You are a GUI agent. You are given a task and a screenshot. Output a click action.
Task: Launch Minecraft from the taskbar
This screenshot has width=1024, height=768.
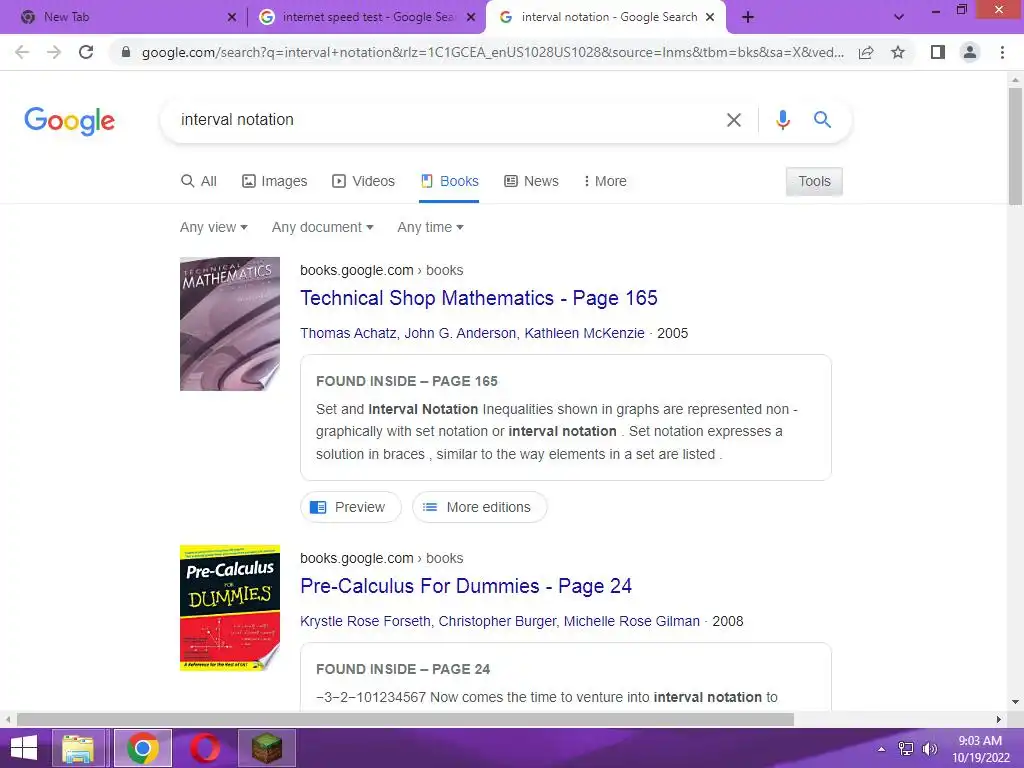click(x=267, y=748)
